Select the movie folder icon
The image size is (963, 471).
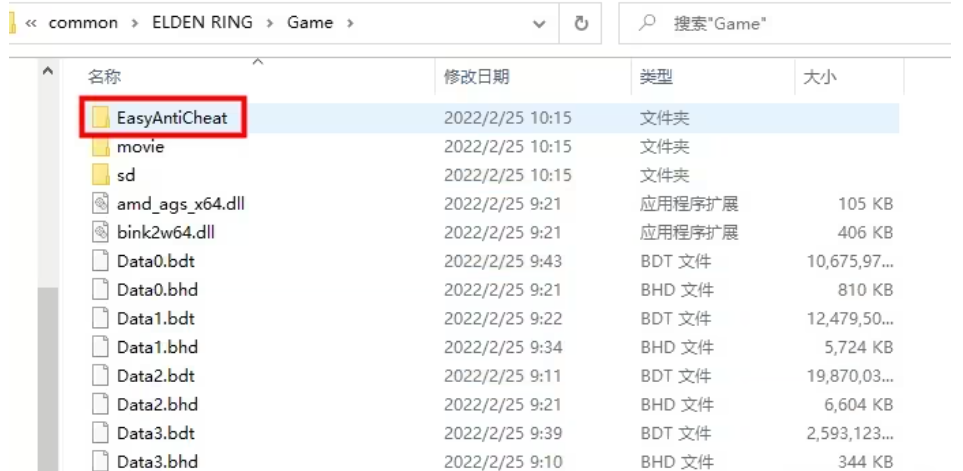click(101, 146)
